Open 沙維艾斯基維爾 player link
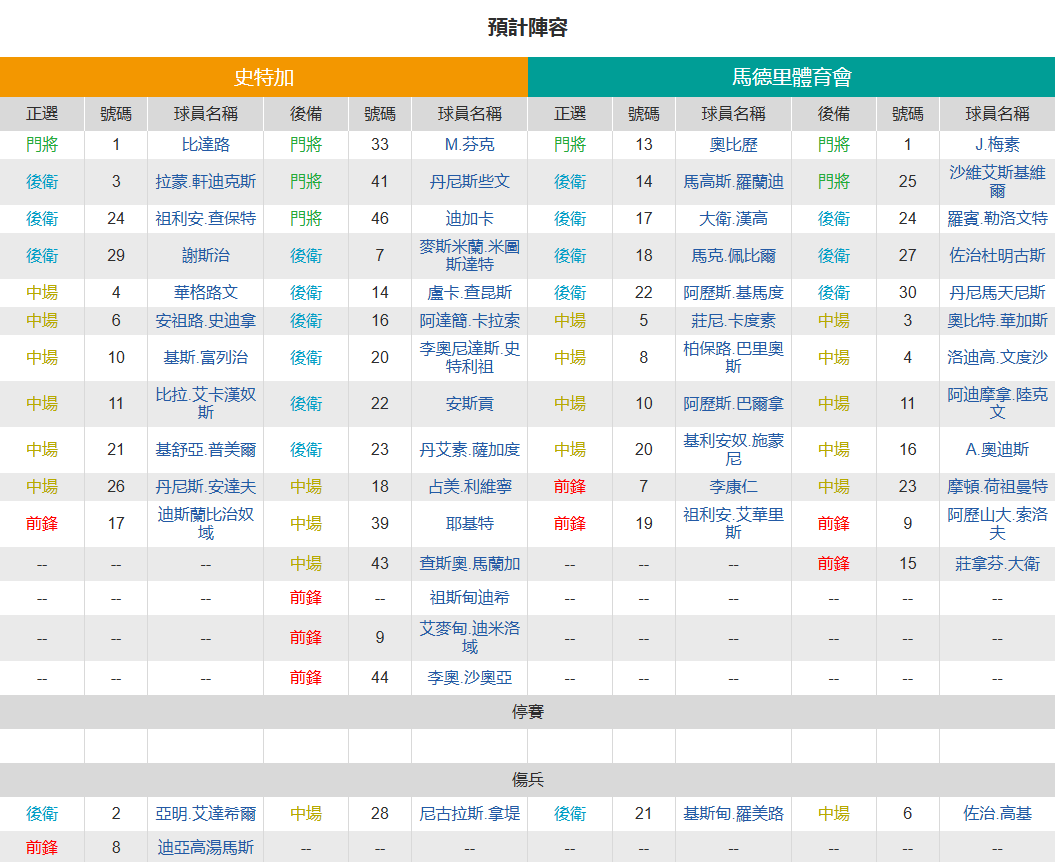The image size is (1055, 862). pos(997,182)
